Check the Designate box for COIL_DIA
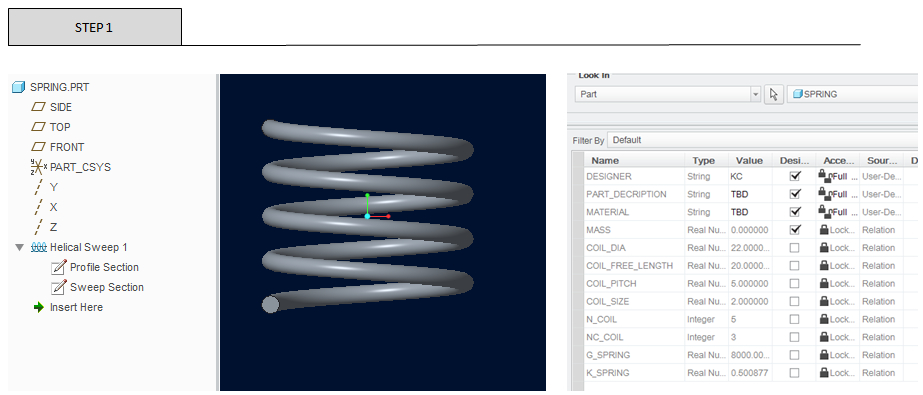 click(x=795, y=248)
